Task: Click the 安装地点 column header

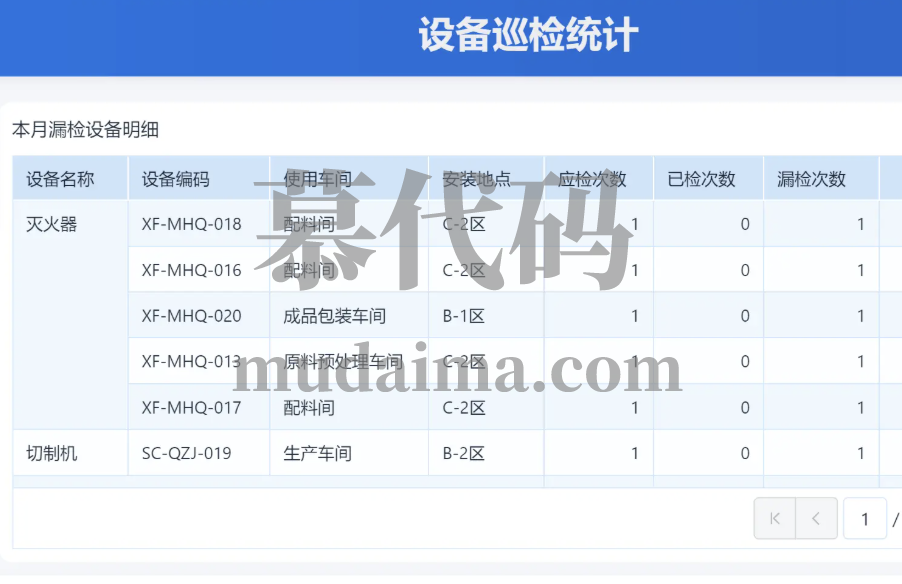Action: pos(477,179)
